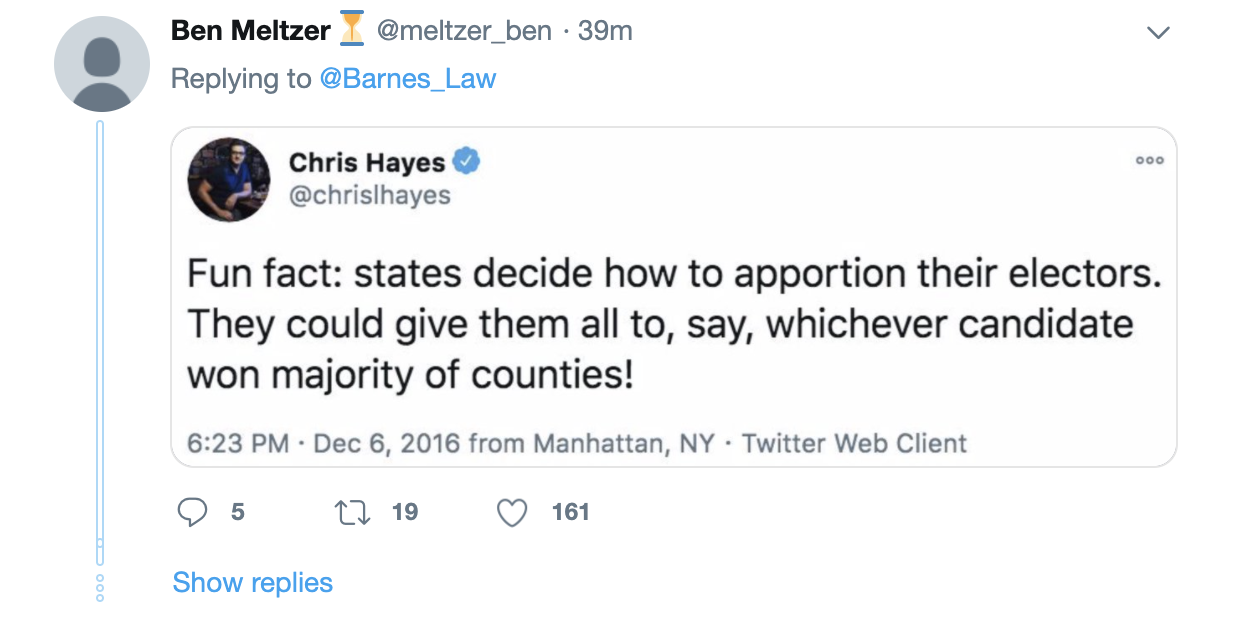
Task: Click Chris Hayes profile picture
Action: pyautogui.click(x=229, y=179)
